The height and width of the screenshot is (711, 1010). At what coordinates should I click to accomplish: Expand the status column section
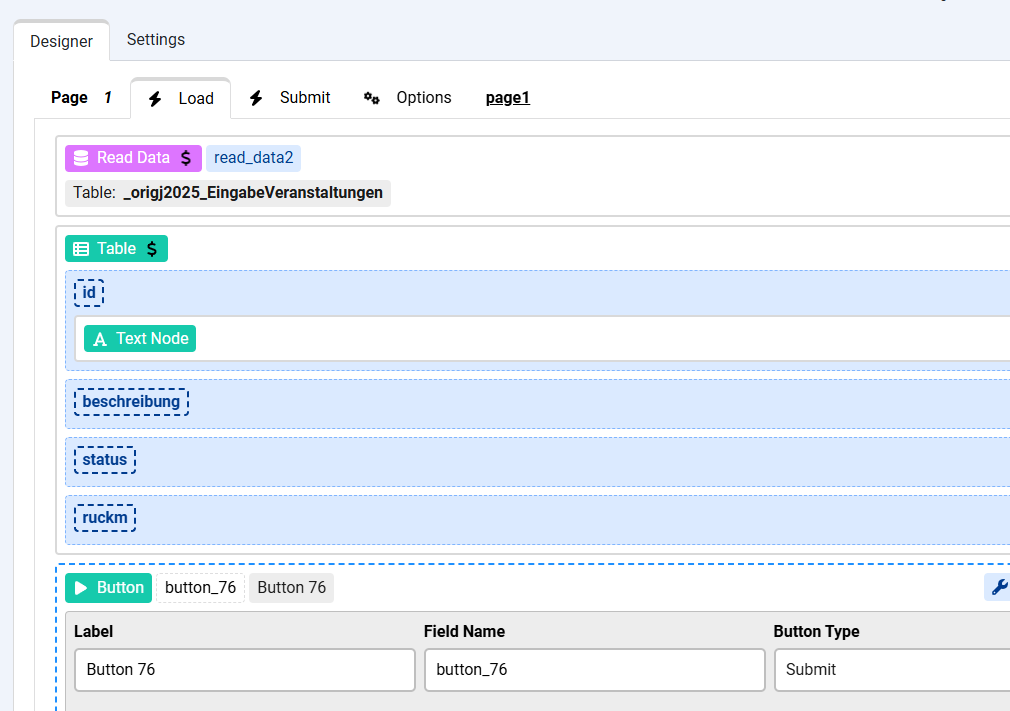click(105, 460)
